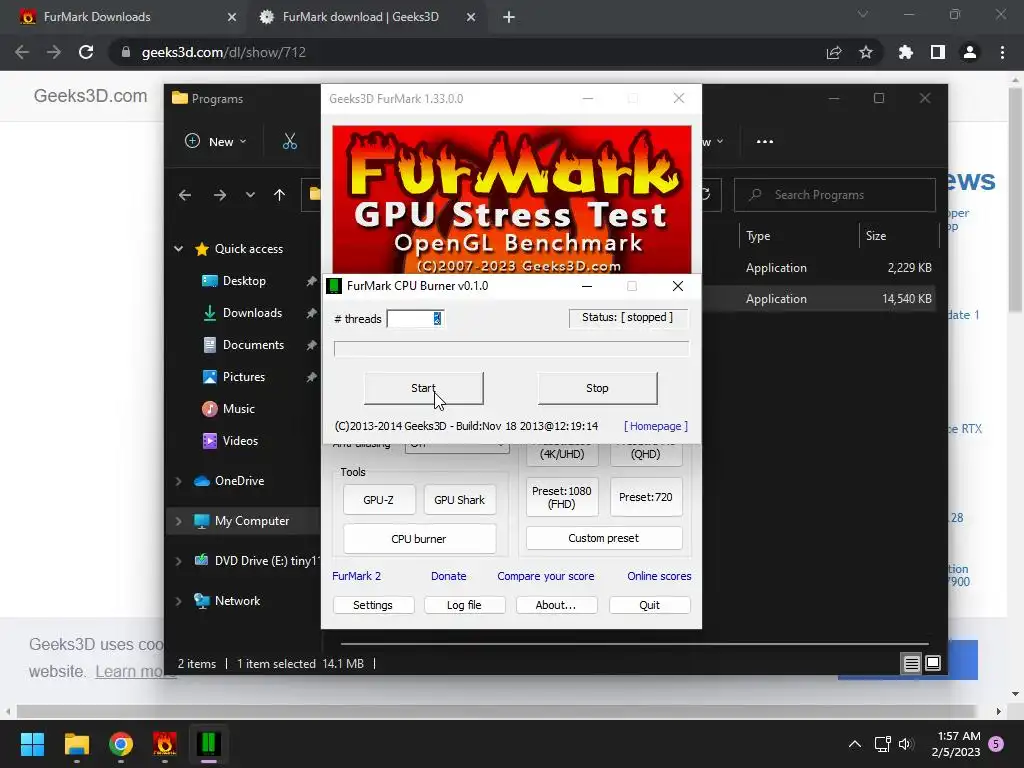Open FurMark Settings

(373, 605)
